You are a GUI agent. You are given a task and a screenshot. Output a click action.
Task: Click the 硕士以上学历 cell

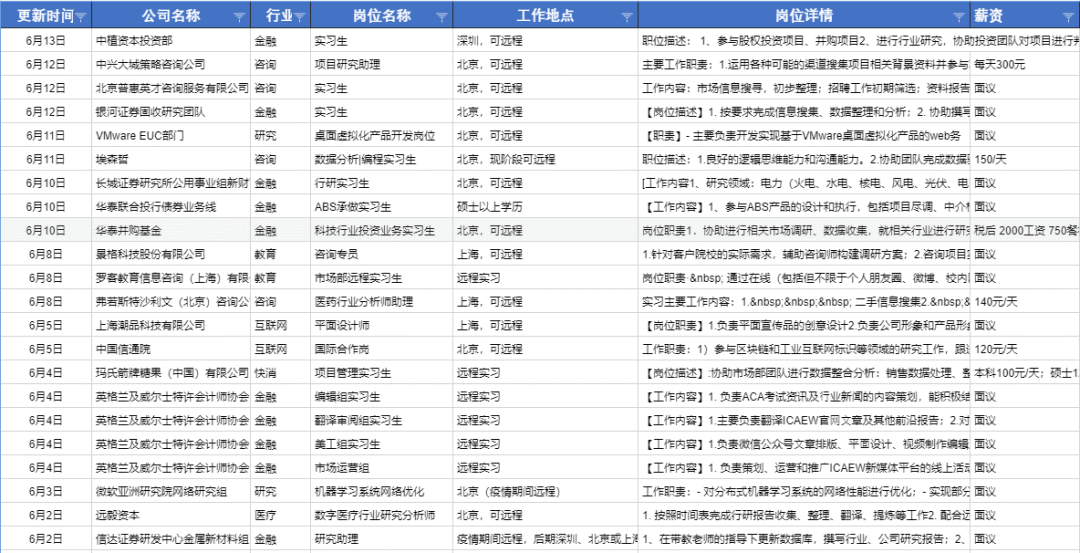[546, 206]
